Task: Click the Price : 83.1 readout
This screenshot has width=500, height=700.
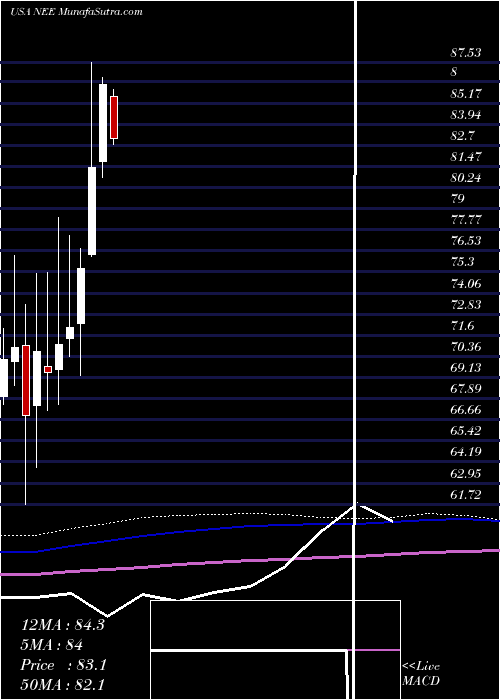Action: tap(63, 665)
